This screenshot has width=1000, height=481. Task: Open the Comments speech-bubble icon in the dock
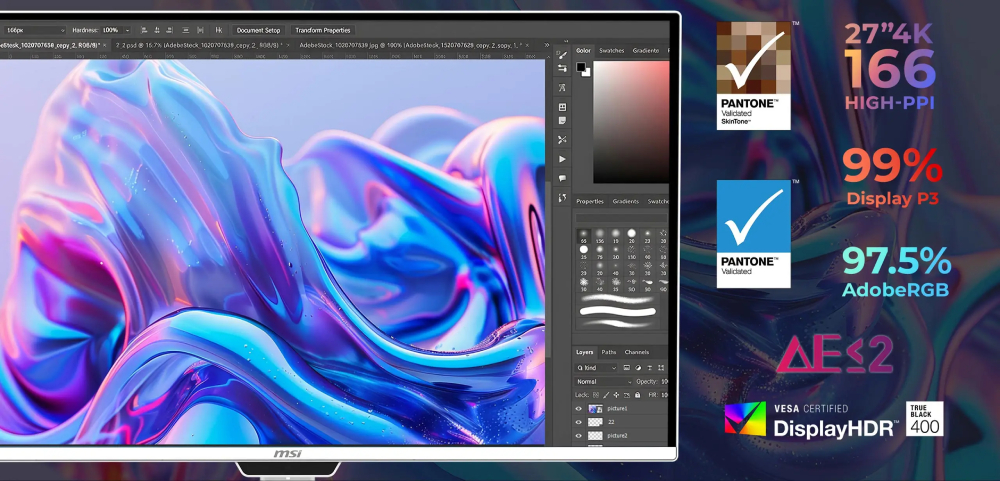coord(562,178)
